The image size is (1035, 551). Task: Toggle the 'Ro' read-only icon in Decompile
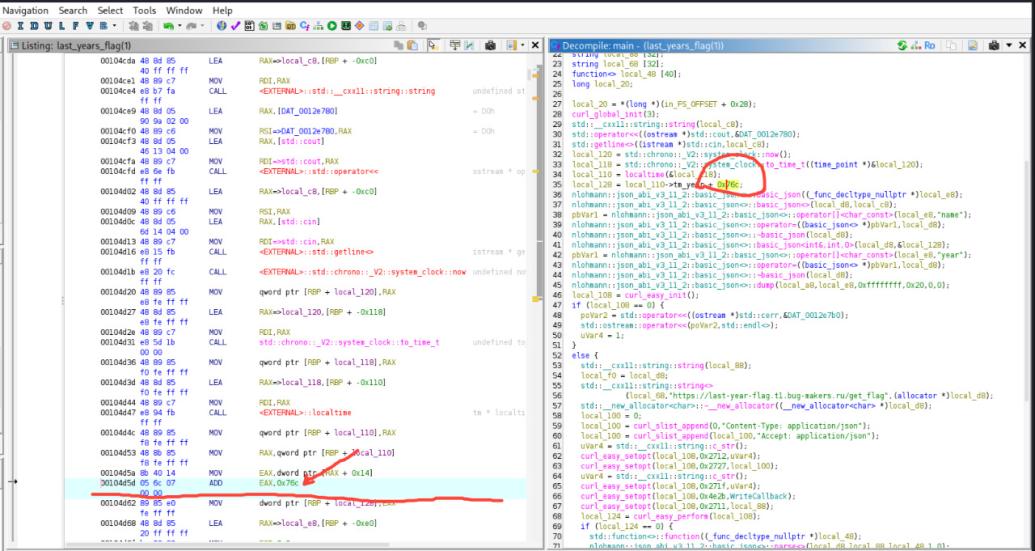click(x=929, y=46)
